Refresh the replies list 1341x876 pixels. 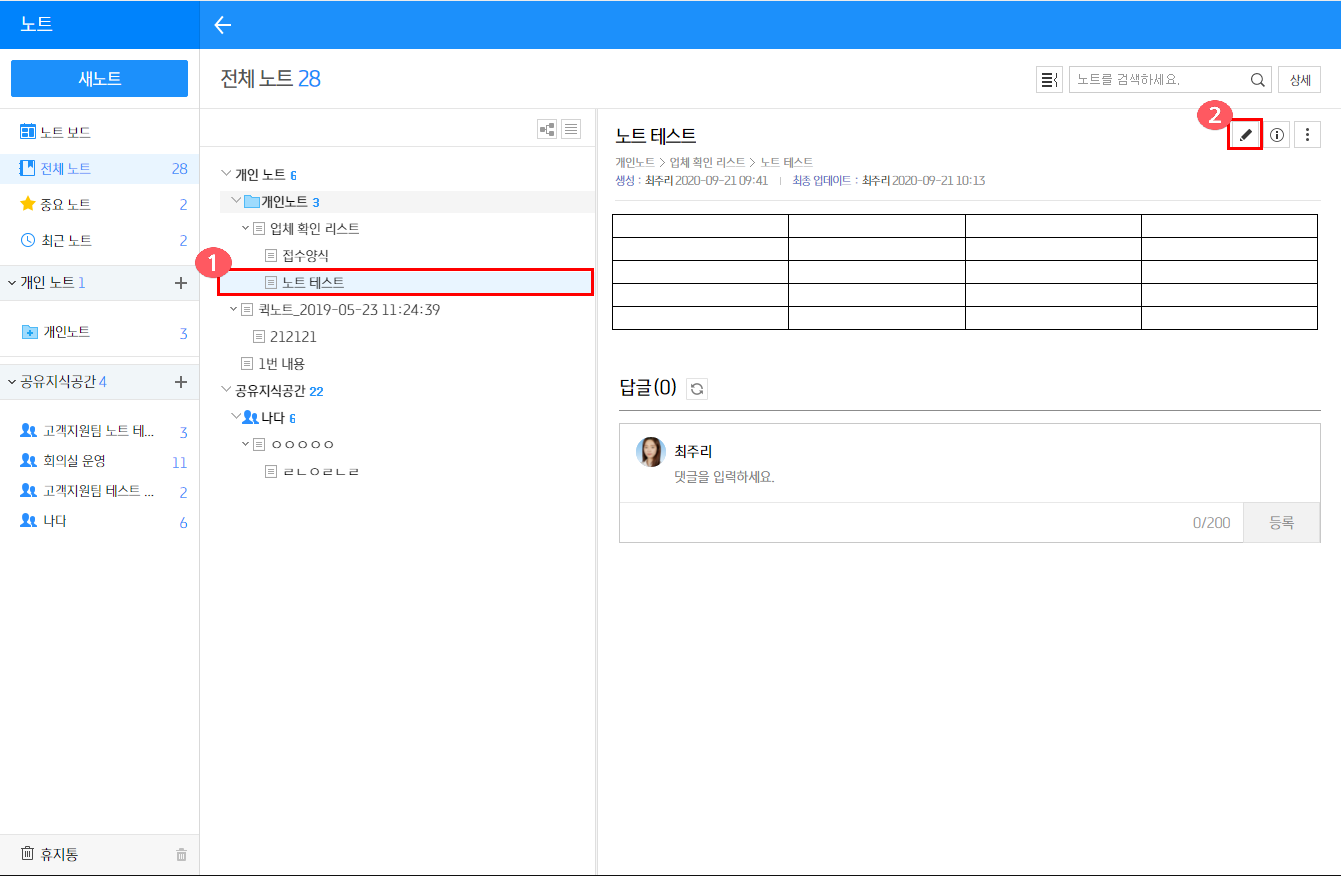click(697, 389)
